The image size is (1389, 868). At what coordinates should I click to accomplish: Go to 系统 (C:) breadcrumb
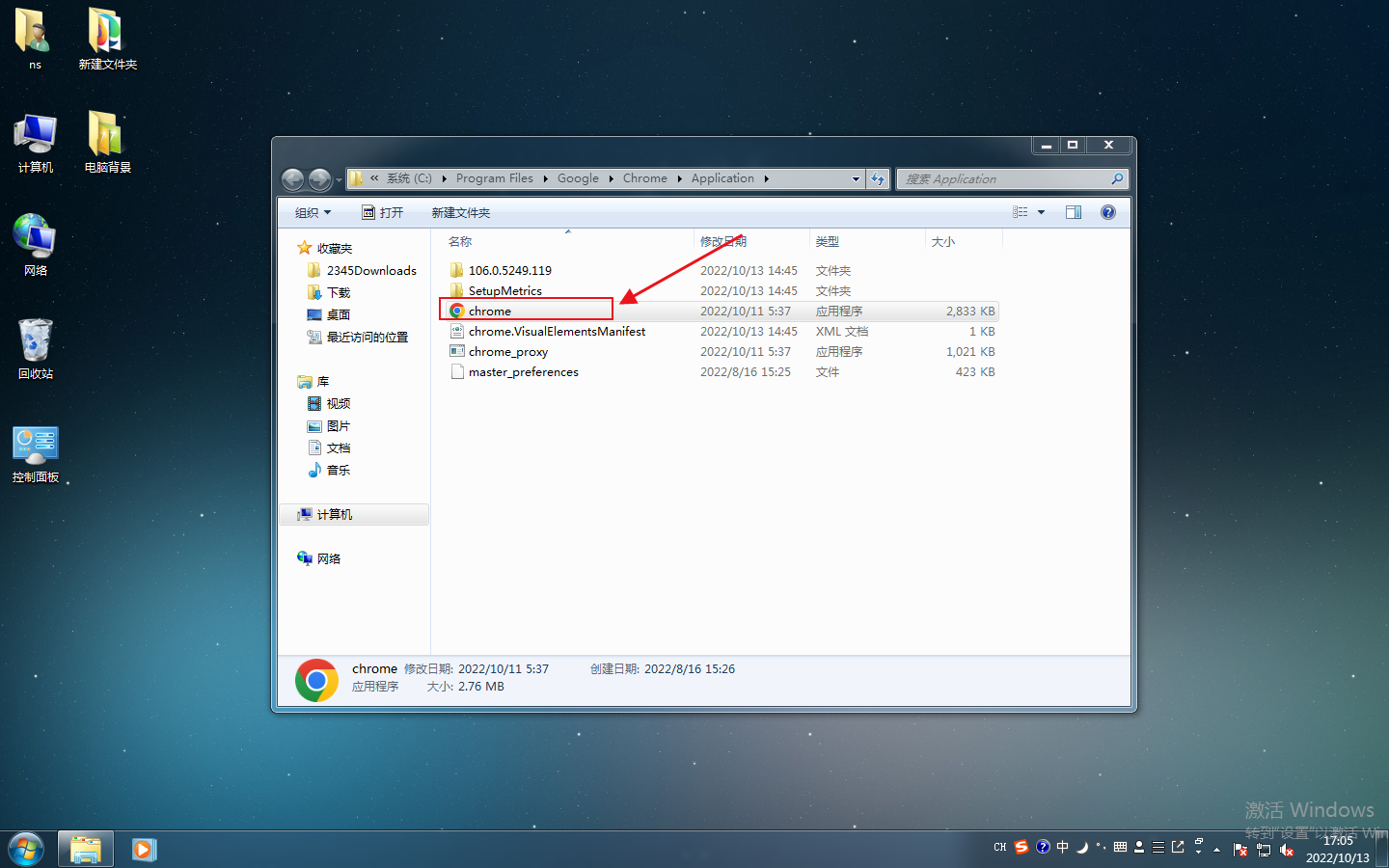(409, 178)
